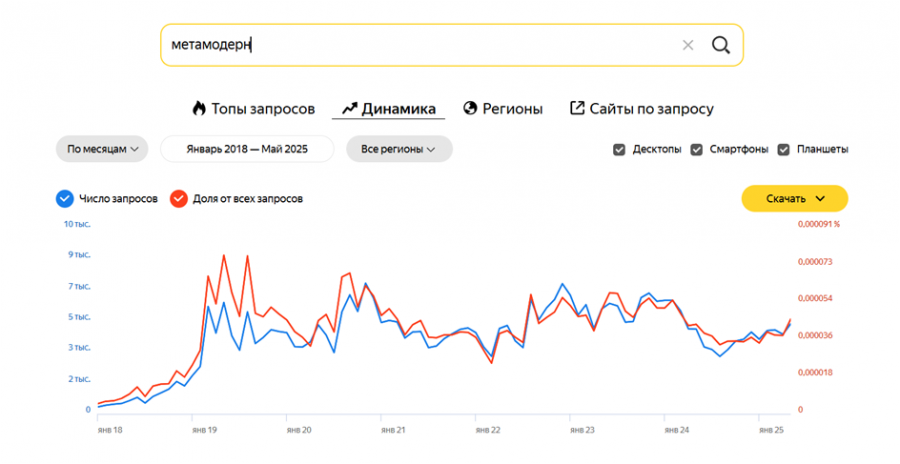900x464 pixels.
Task: Open the Скачать download dropdown
Action: click(794, 198)
